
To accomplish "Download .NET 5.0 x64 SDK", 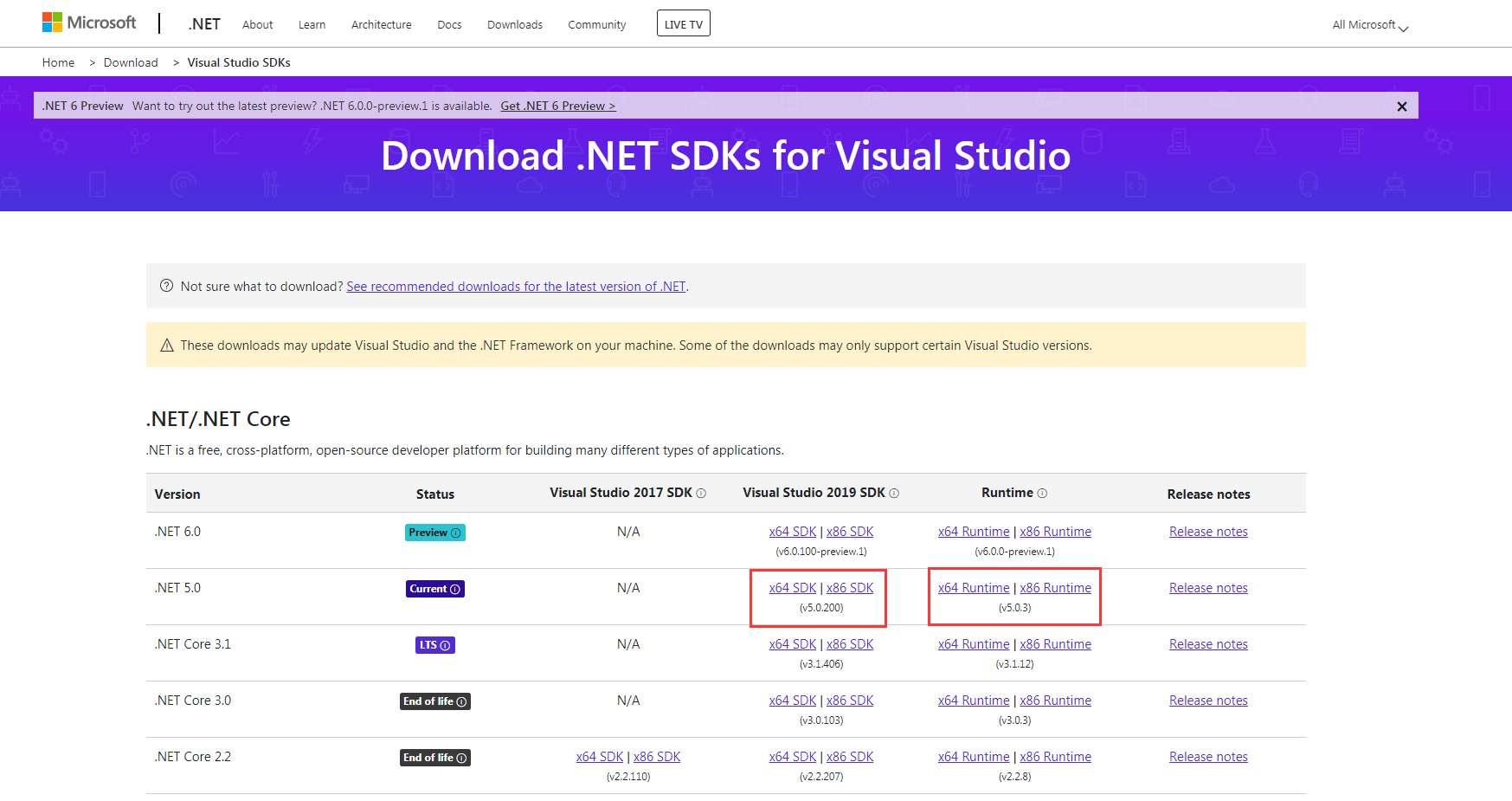I will click(793, 588).
